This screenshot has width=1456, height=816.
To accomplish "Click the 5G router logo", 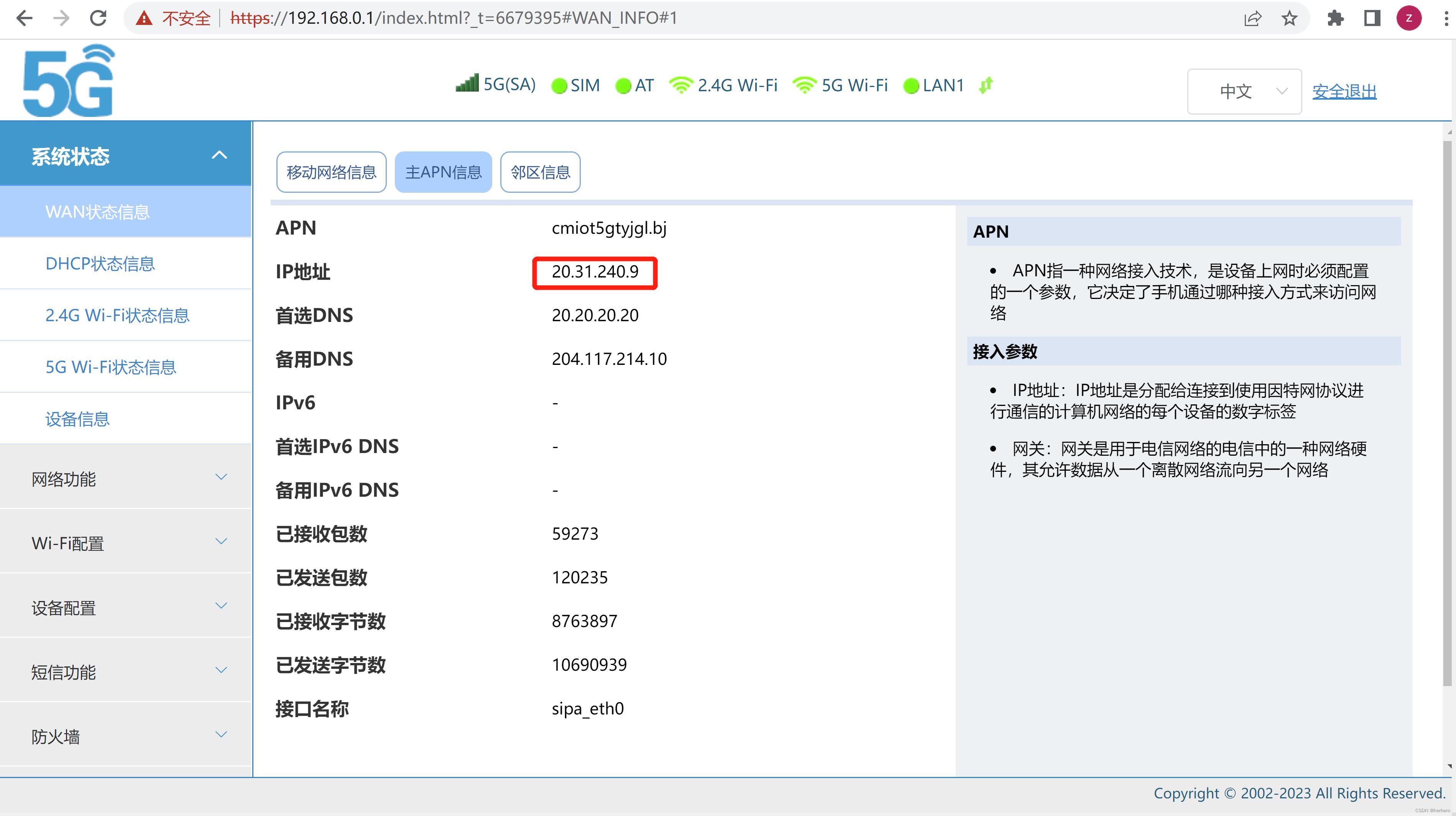I will [x=68, y=80].
